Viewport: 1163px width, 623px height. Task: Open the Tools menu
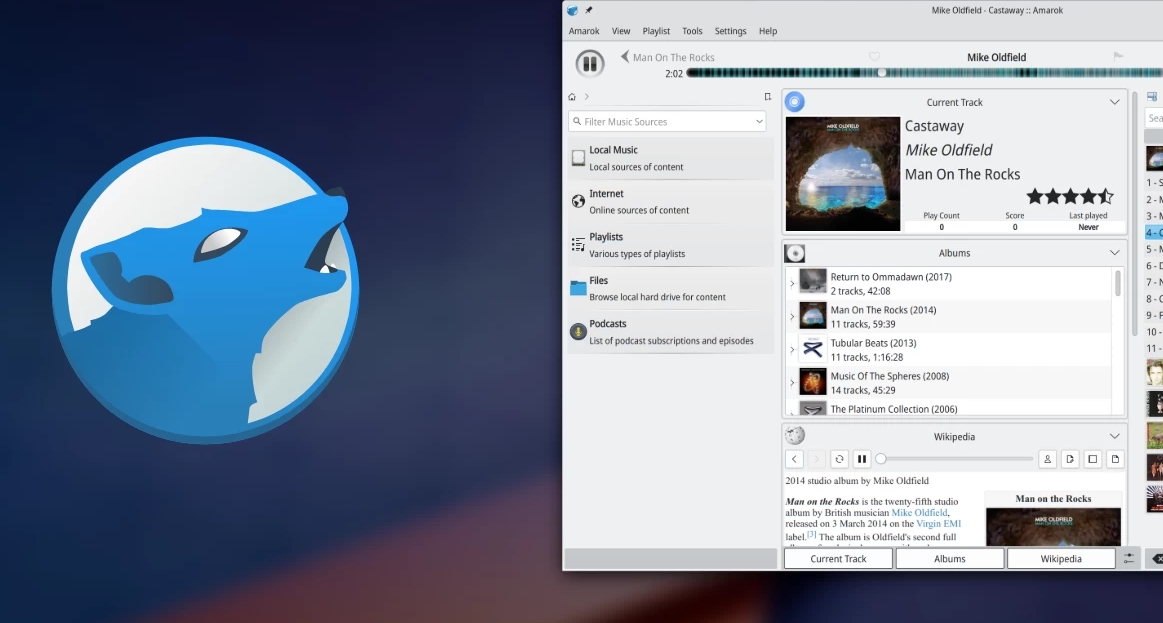tap(692, 31)
